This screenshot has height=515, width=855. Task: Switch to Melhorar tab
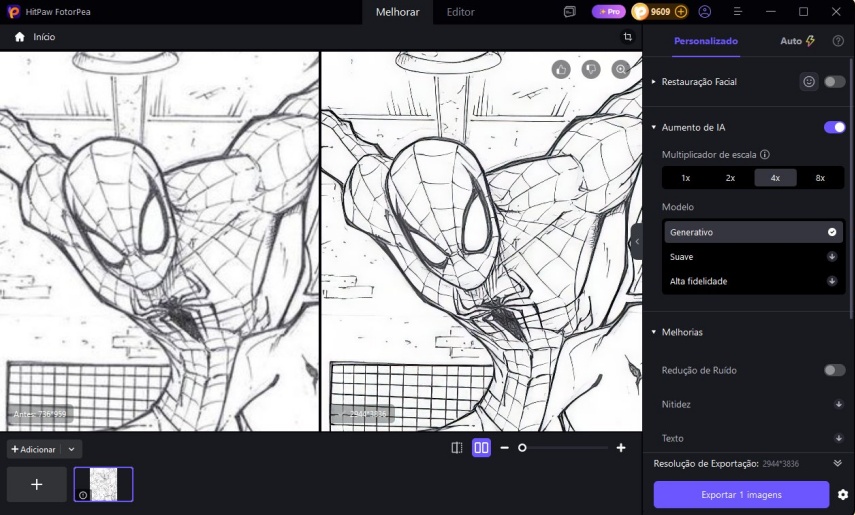398,12
